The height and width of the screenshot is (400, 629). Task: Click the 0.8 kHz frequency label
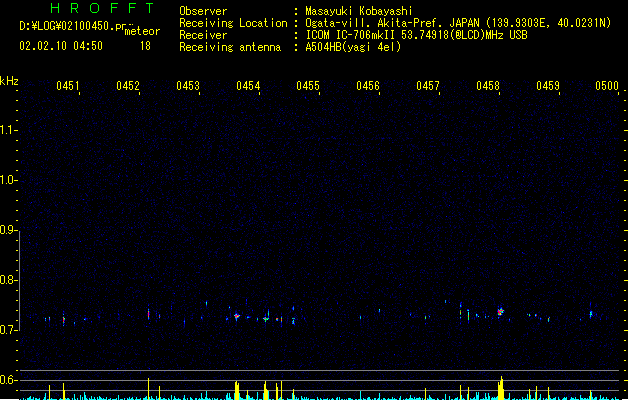coord(7,280)
